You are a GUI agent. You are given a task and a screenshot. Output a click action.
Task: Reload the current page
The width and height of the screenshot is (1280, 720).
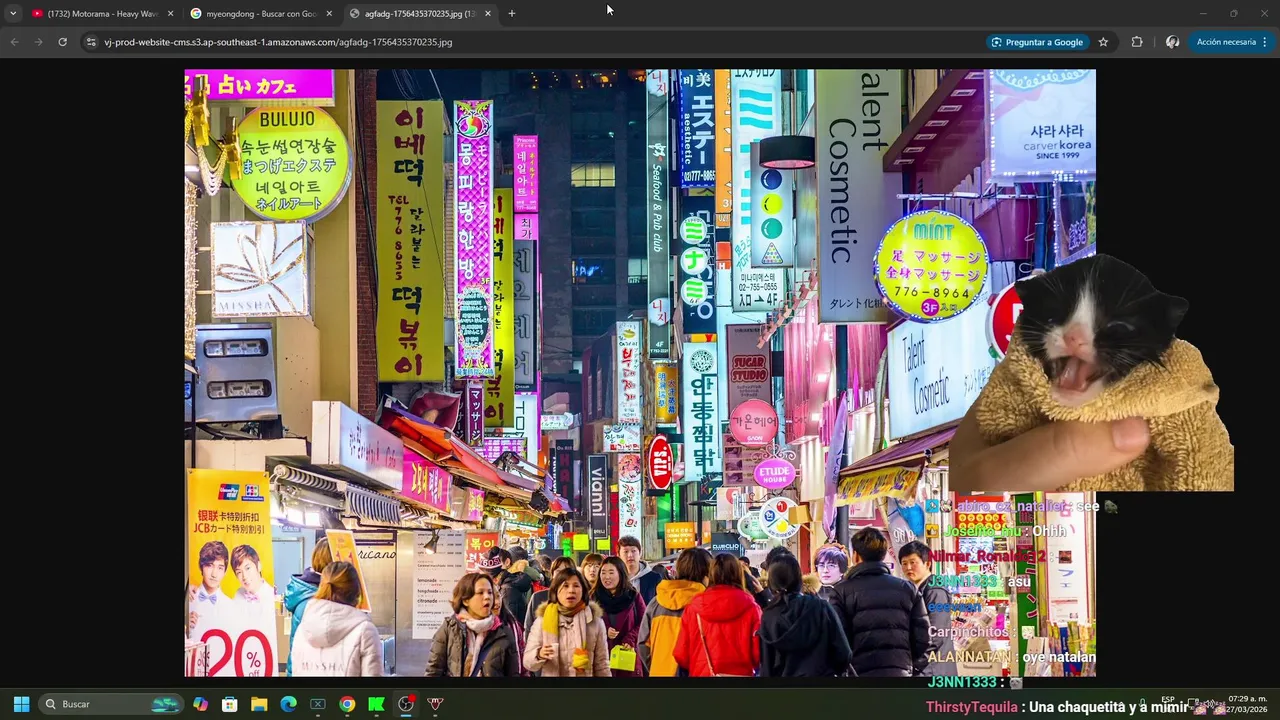click(62, 42)
